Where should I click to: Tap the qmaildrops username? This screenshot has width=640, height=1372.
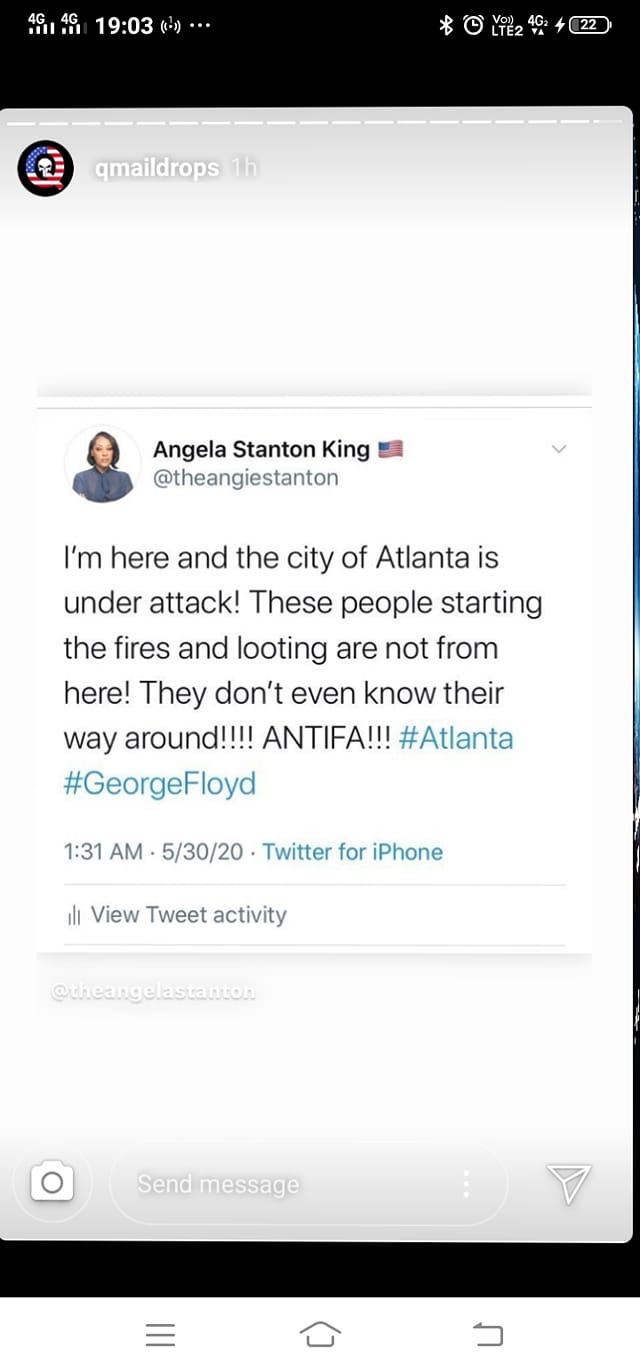156,169
